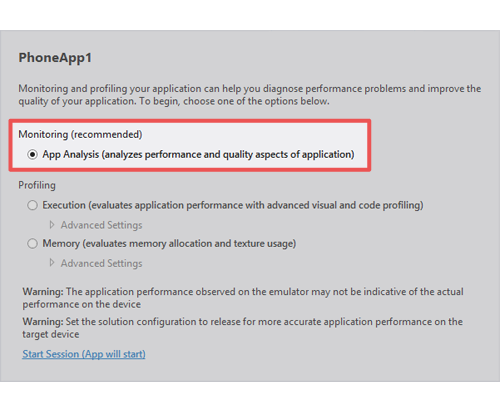Open Advanced Settings label below Execution option
This screenshot has width=500, height=412.
coord(101,225)
